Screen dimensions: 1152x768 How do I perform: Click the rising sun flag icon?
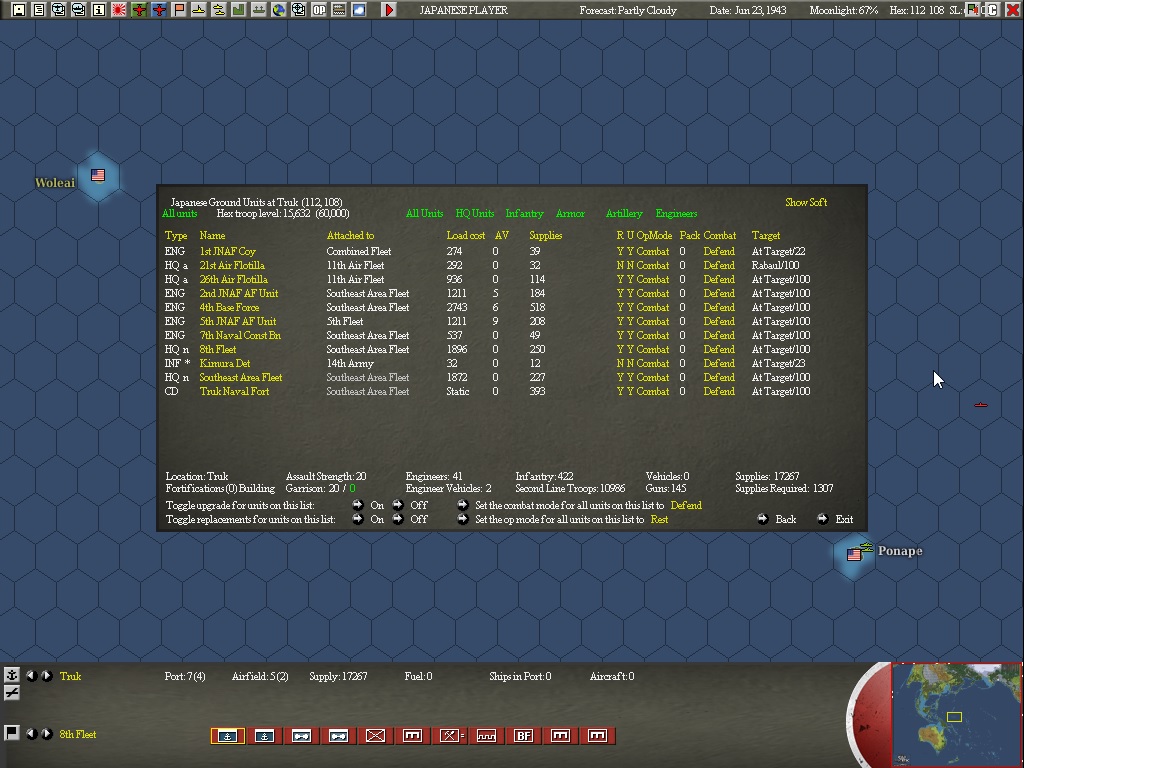coord(118,10)
